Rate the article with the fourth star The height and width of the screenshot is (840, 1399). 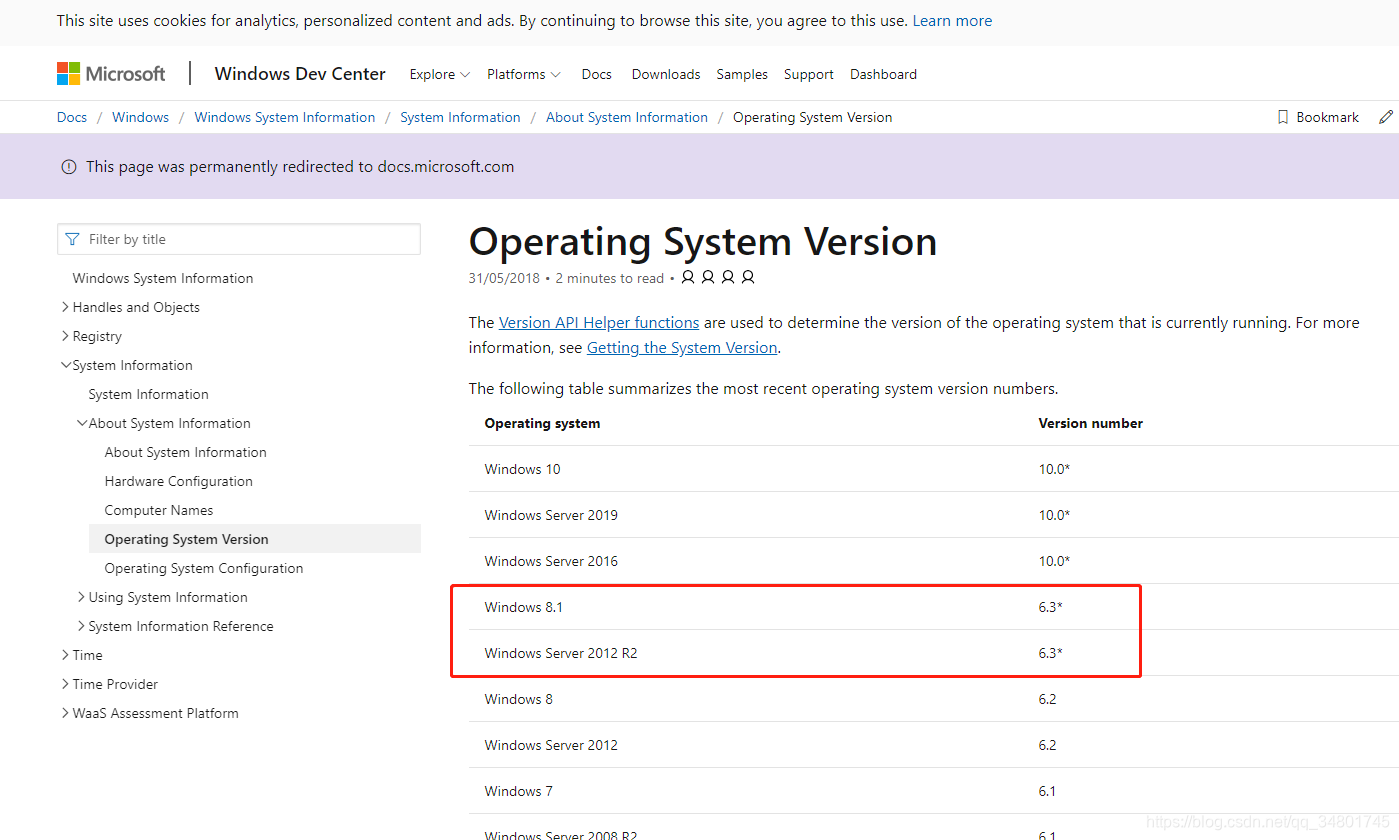(x=748, y=277)
